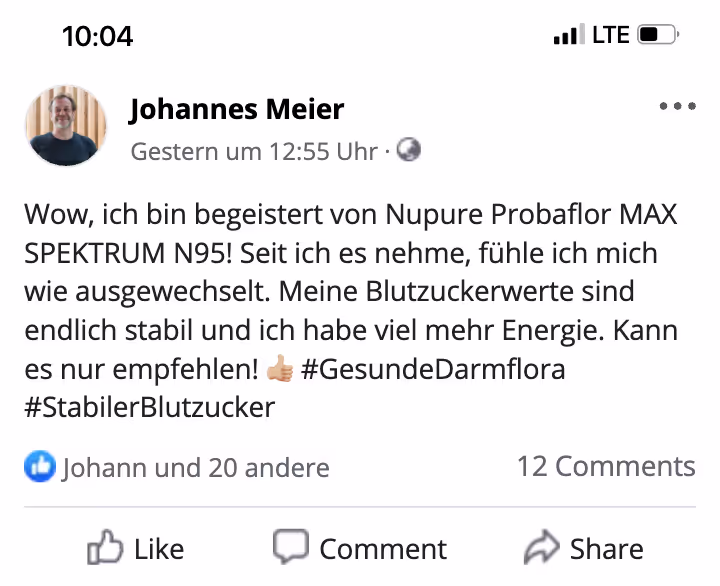Open the three-dot post options menu
Image resolution: width=720 pixels, height=586 pixels.
(x=677, y=106)
